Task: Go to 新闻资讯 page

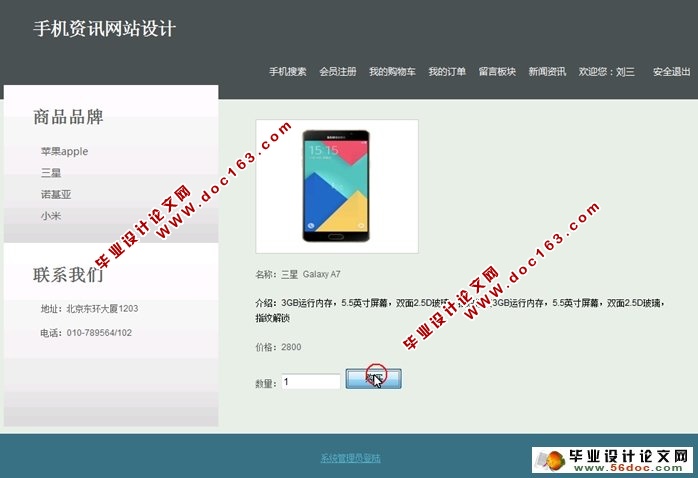Action: (x=547, y=72)
